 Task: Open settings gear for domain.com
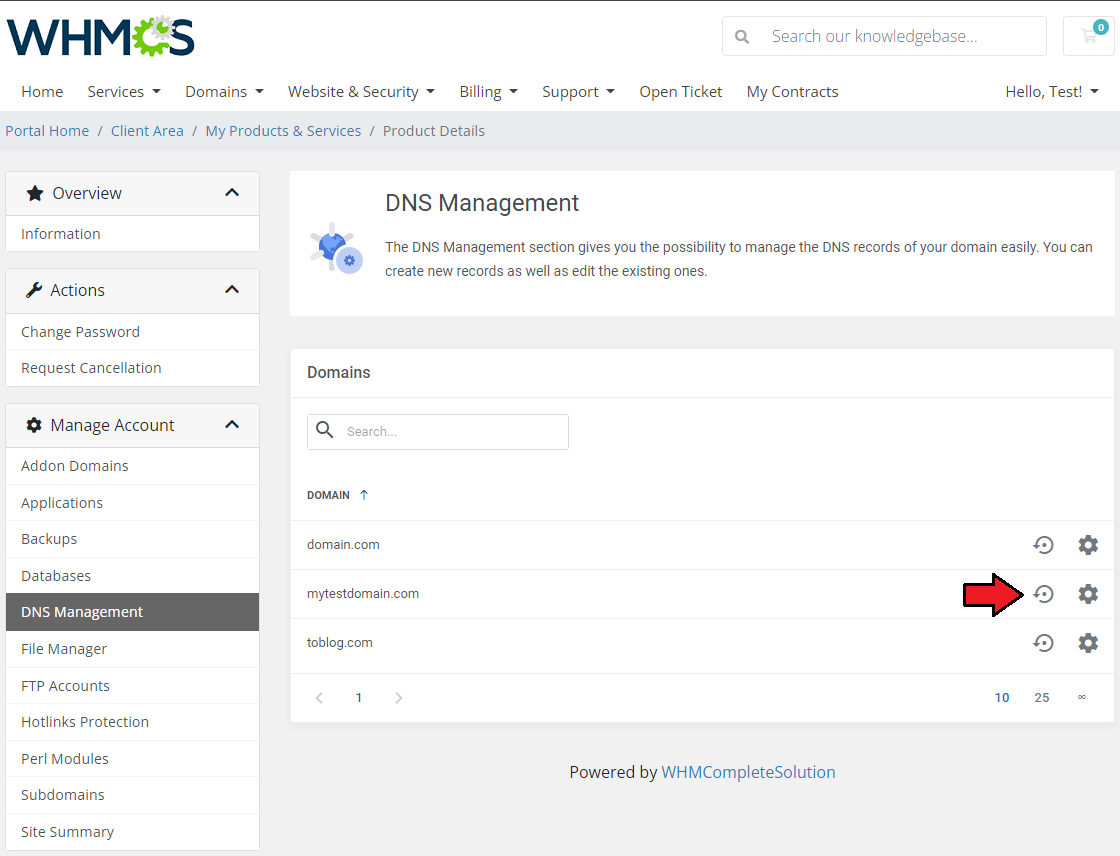1088,545
